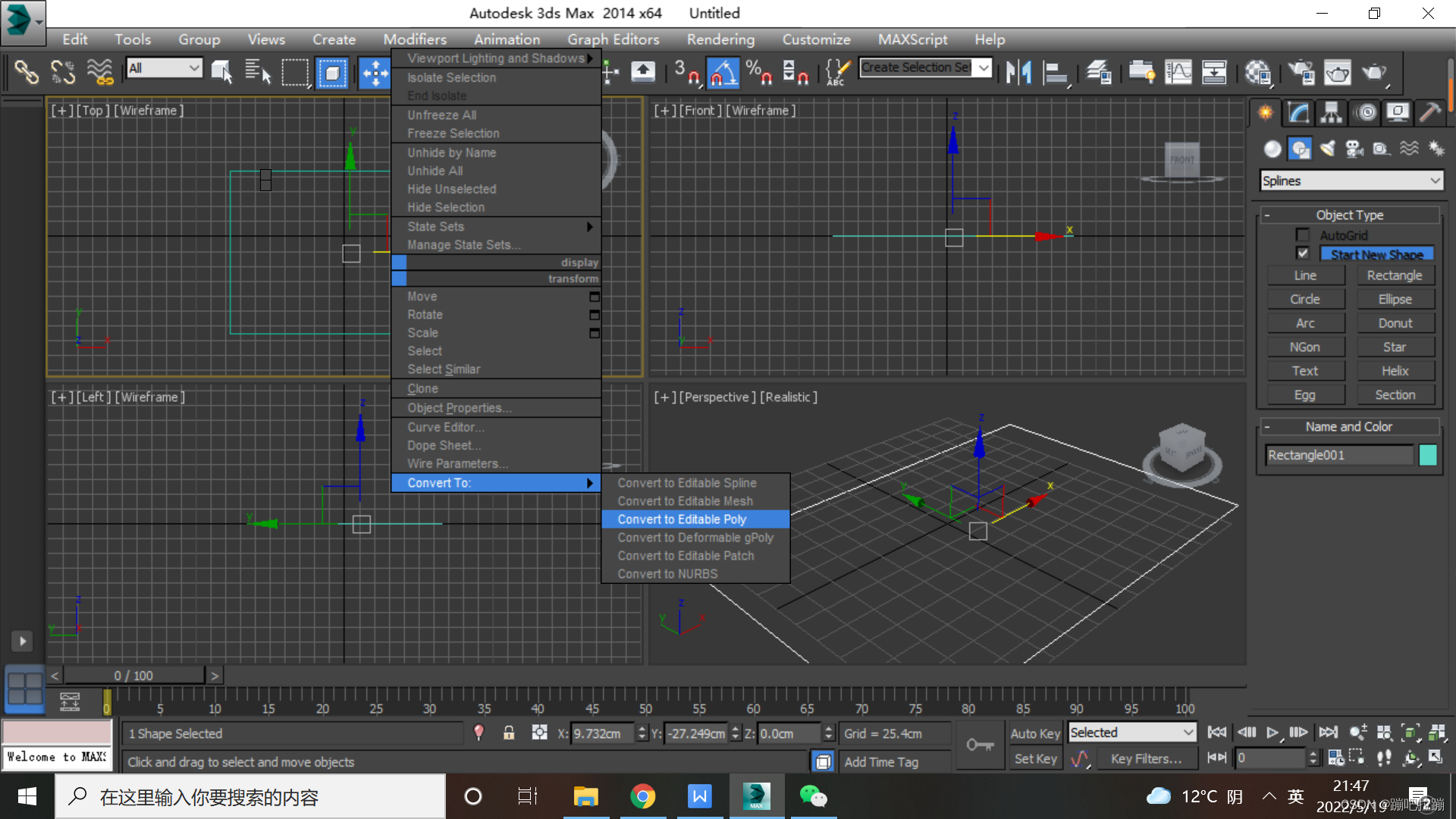Toggle the selection lock padlock icon
This screenshot has height=819, width=1456.
[509, 733]
